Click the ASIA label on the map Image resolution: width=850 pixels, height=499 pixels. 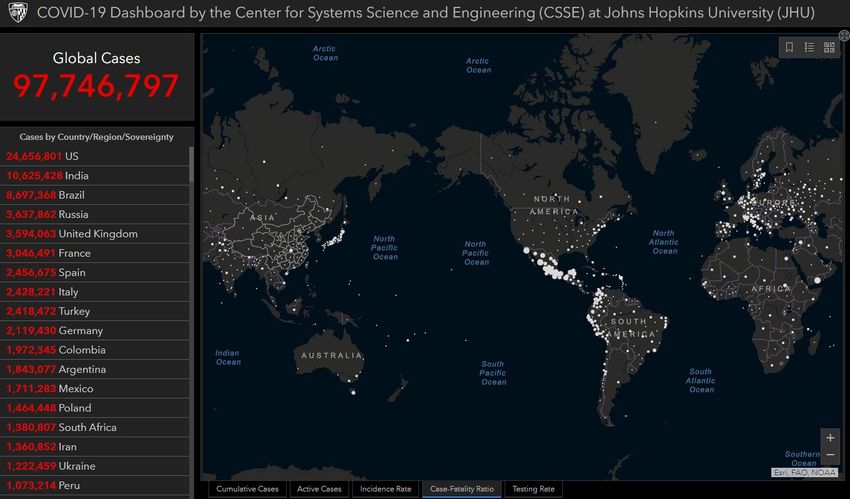262,217
